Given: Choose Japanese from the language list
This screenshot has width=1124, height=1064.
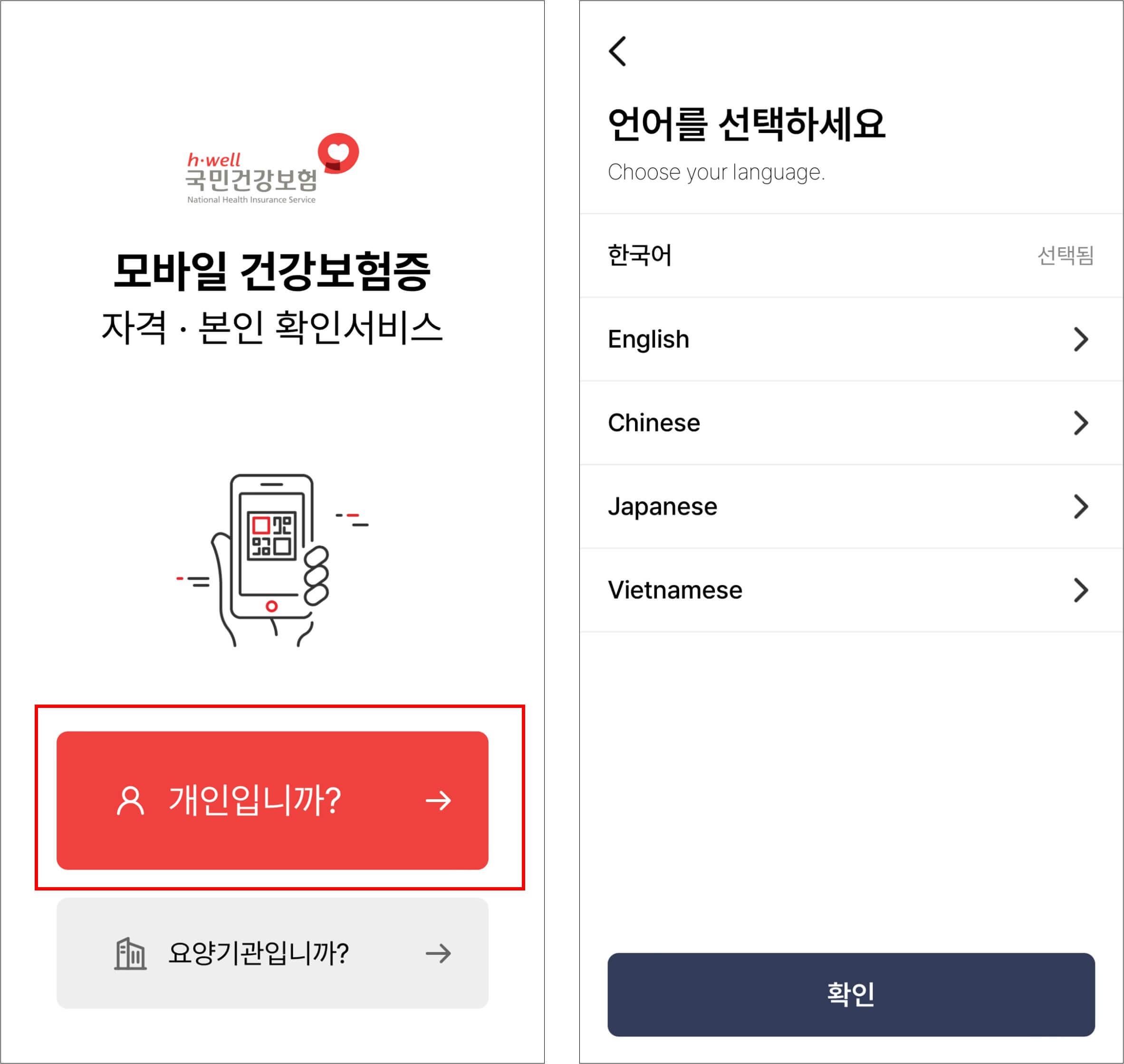Looking at the screenshot, I should [x=851, y=506].
